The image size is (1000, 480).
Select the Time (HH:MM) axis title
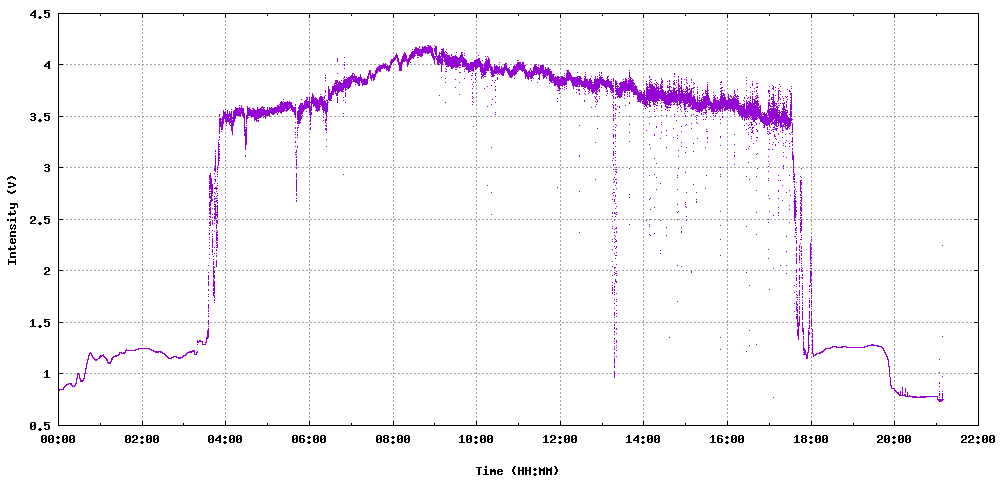point(517,471)
